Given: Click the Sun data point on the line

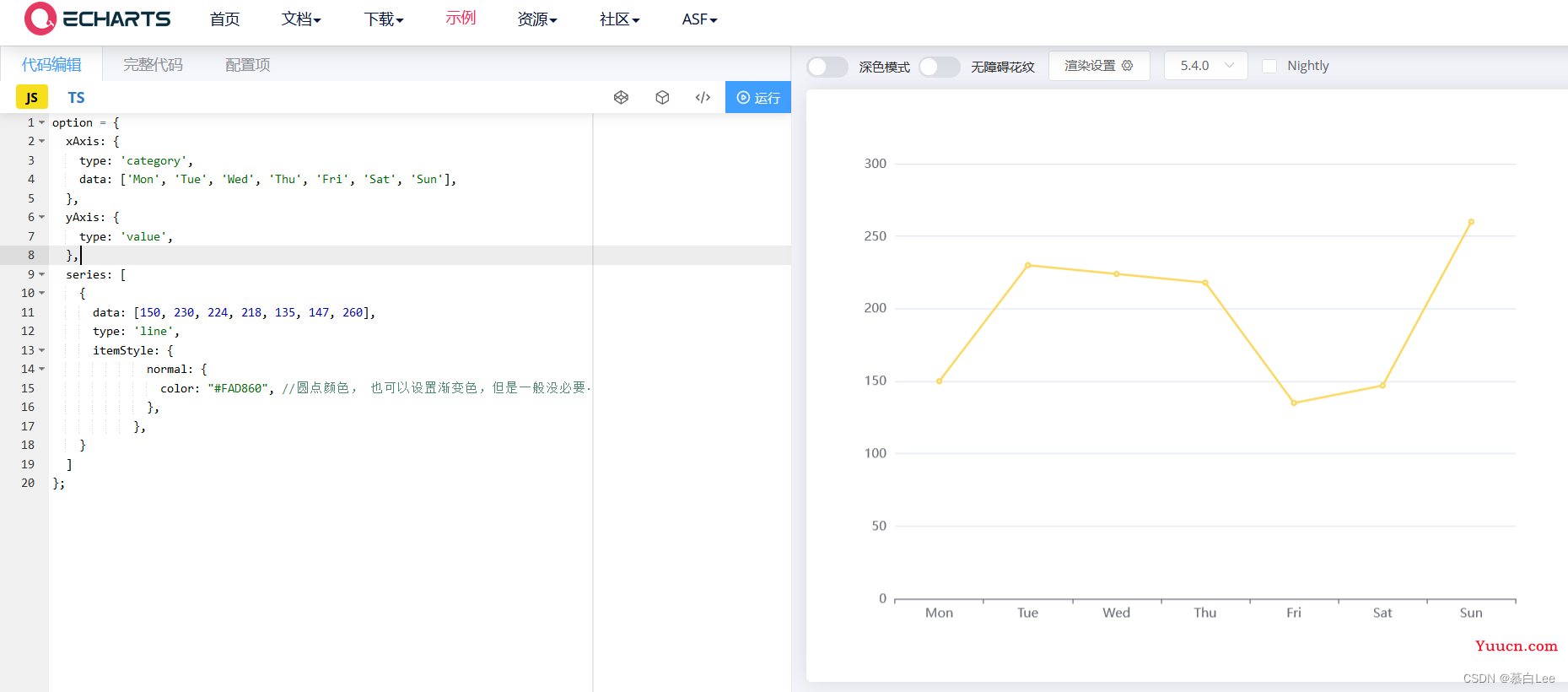Looking at the screenshot, I should tap(1471, 222).
